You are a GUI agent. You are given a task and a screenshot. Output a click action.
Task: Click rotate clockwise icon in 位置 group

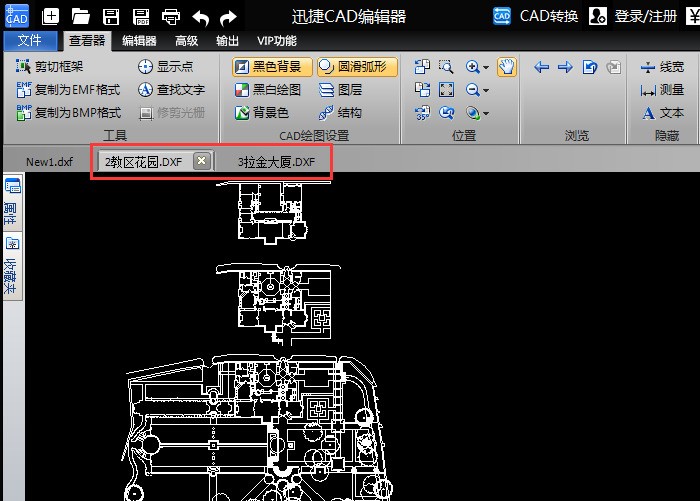[x=422, y=90]
